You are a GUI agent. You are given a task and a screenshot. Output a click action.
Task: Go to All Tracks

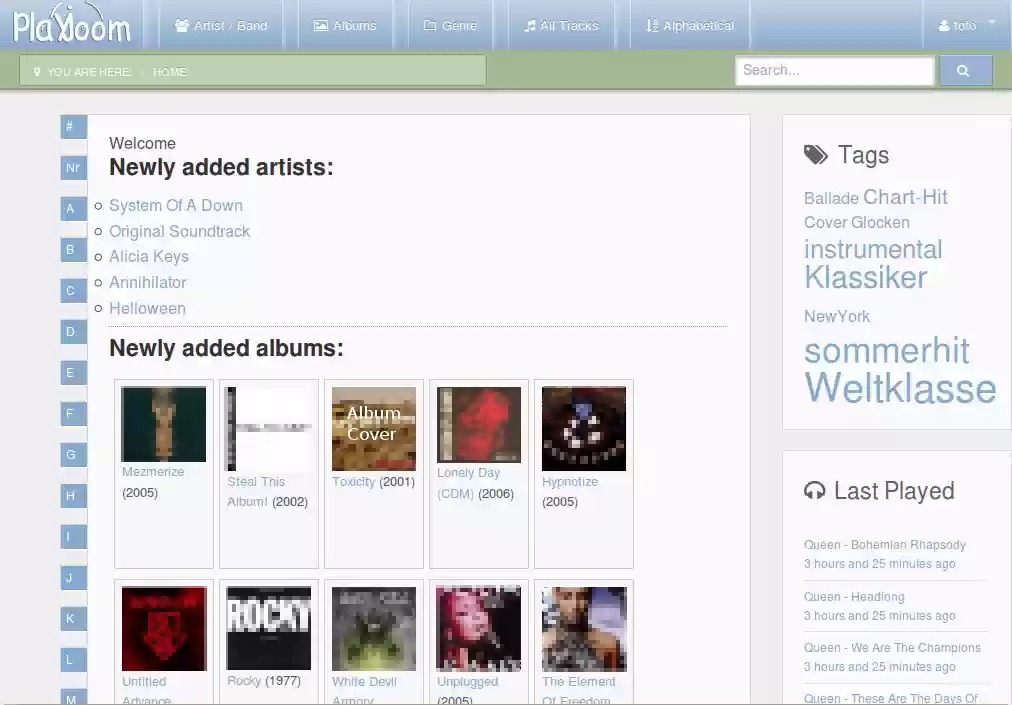point(562,26)
